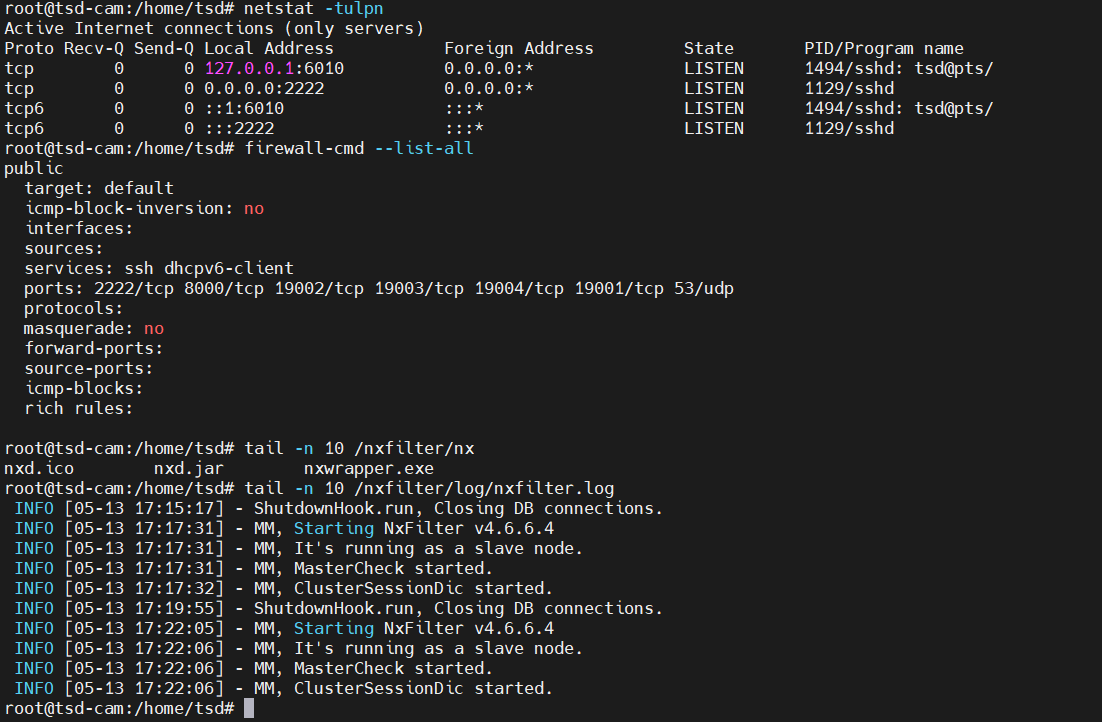This screenshot has width=1102, height=722.
Task: Click the :::2222 tcp6 local address
Action: pyautogui.click(x=239, y=128)
